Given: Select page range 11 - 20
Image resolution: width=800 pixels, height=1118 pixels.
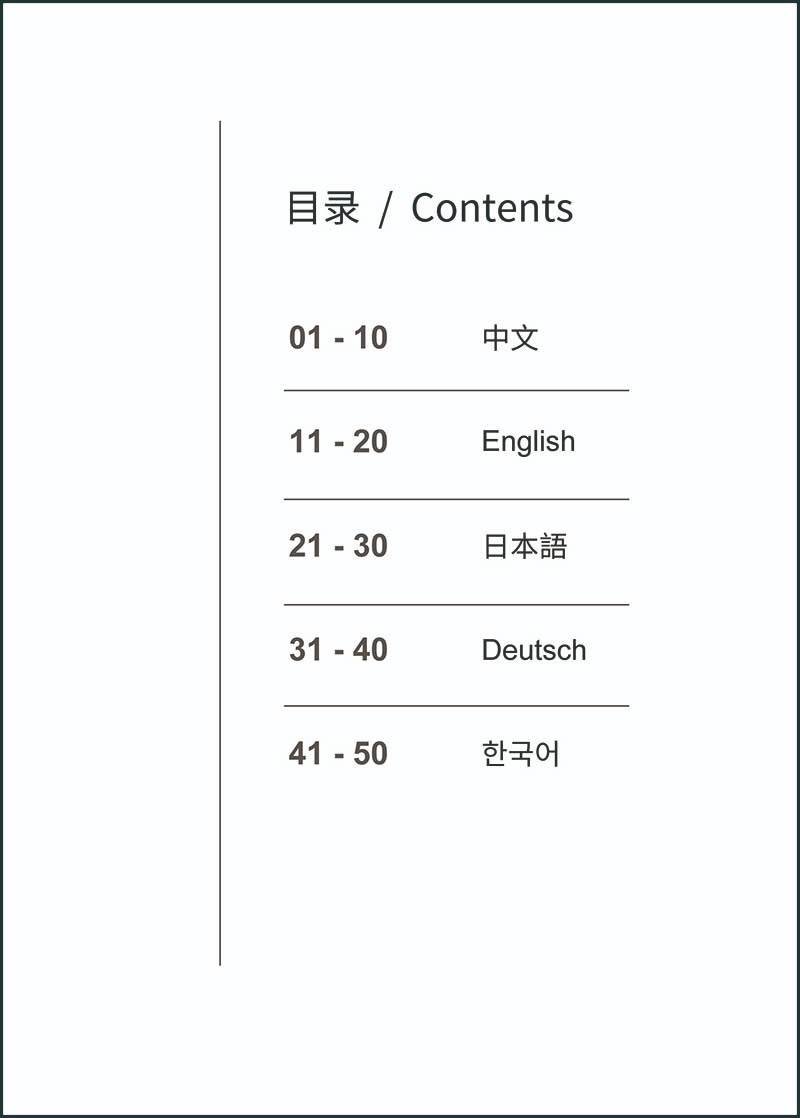Looking at the screenshot, I should (x=338, y=442).
